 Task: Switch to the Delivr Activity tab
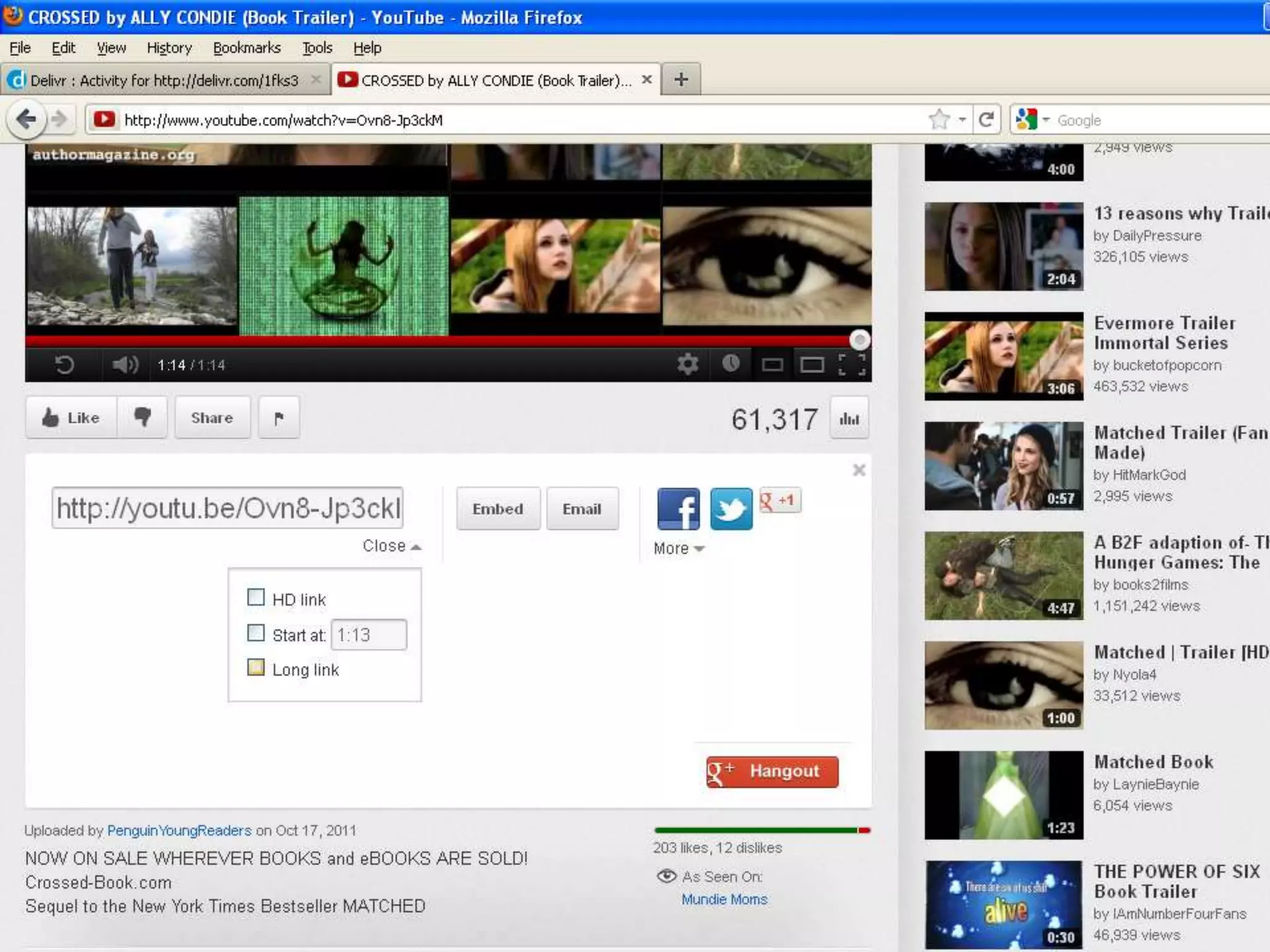pyautogui.click(x=163, y=80)
